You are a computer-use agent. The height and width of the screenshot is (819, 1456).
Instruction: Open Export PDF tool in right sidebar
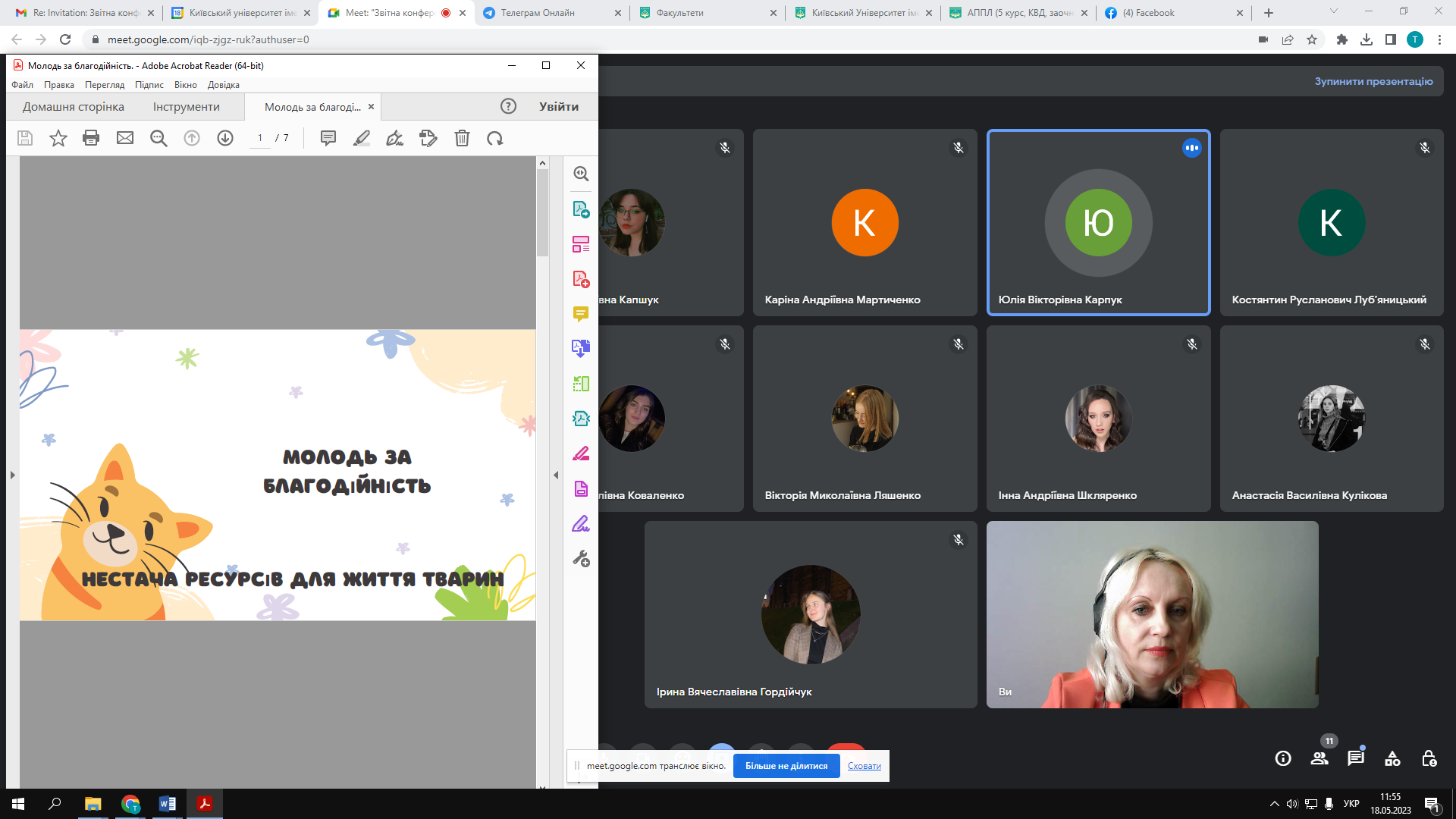[x=581, y=209]
